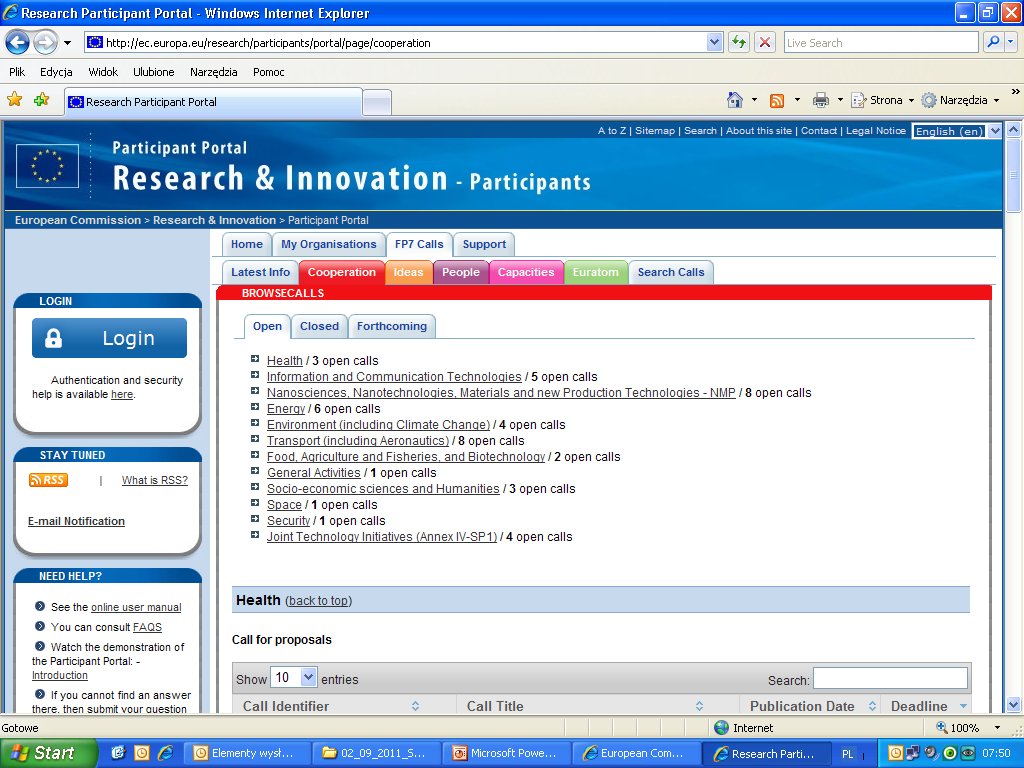This screenshot has width=1024, height=768.
Task: Select the Ideas programme tab
Action: pos(408,272)
